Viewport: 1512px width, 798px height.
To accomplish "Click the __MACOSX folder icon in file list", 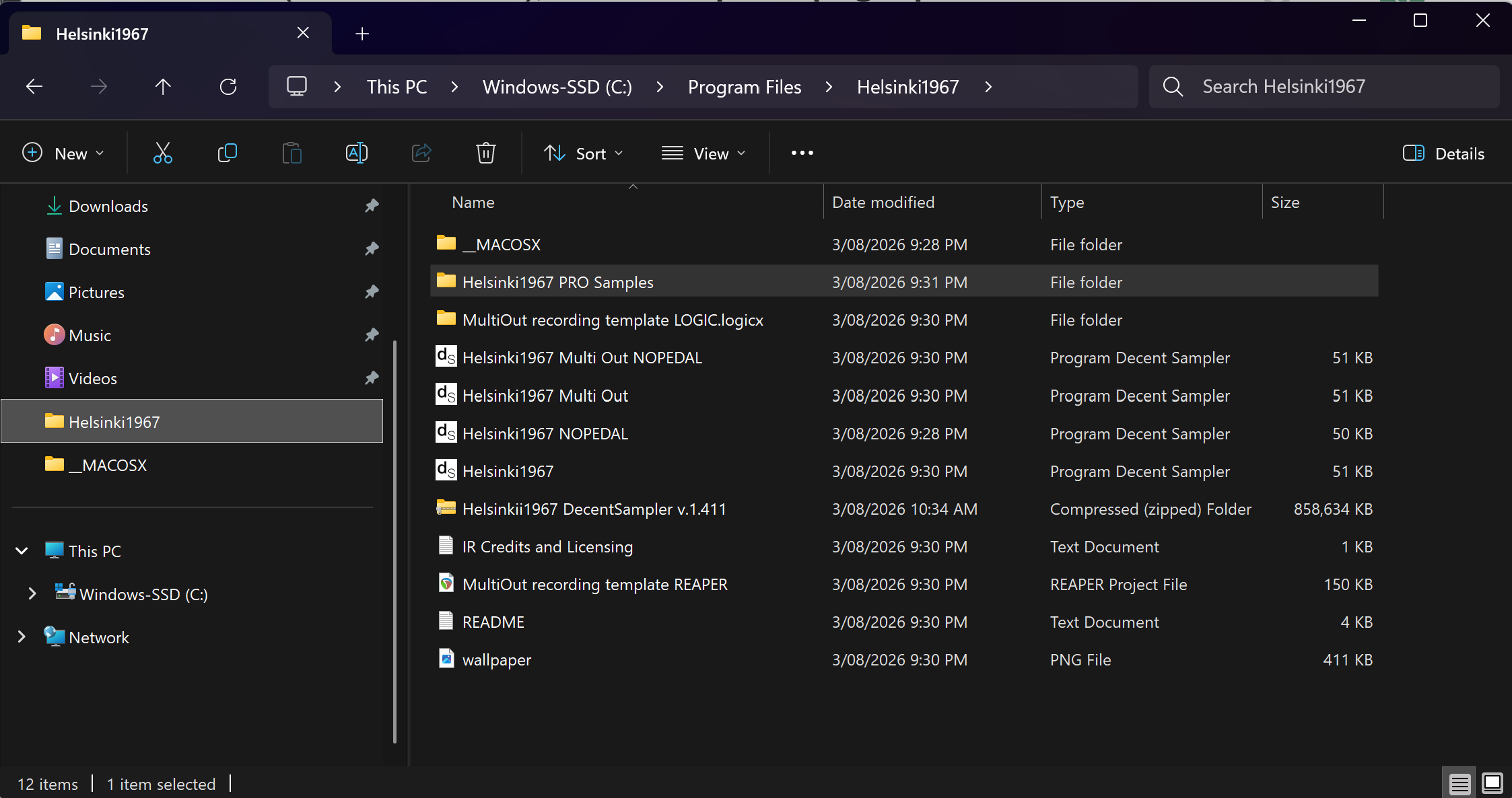I will tap(446, 243).
